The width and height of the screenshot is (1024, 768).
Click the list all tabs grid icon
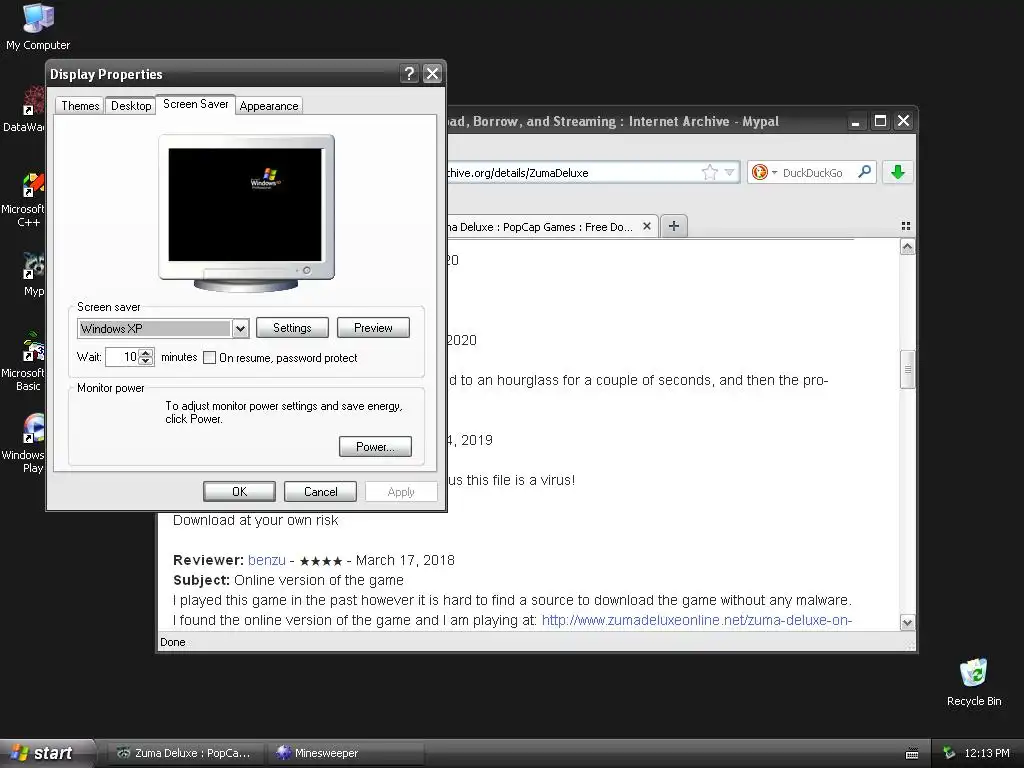click(x=906, y=226)
